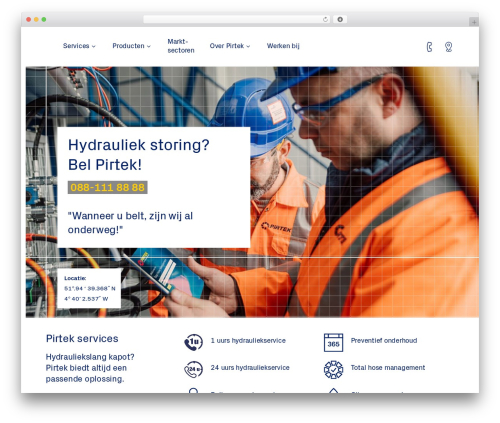
Task: Click the Locatie coordinates box
Action: 89,288
